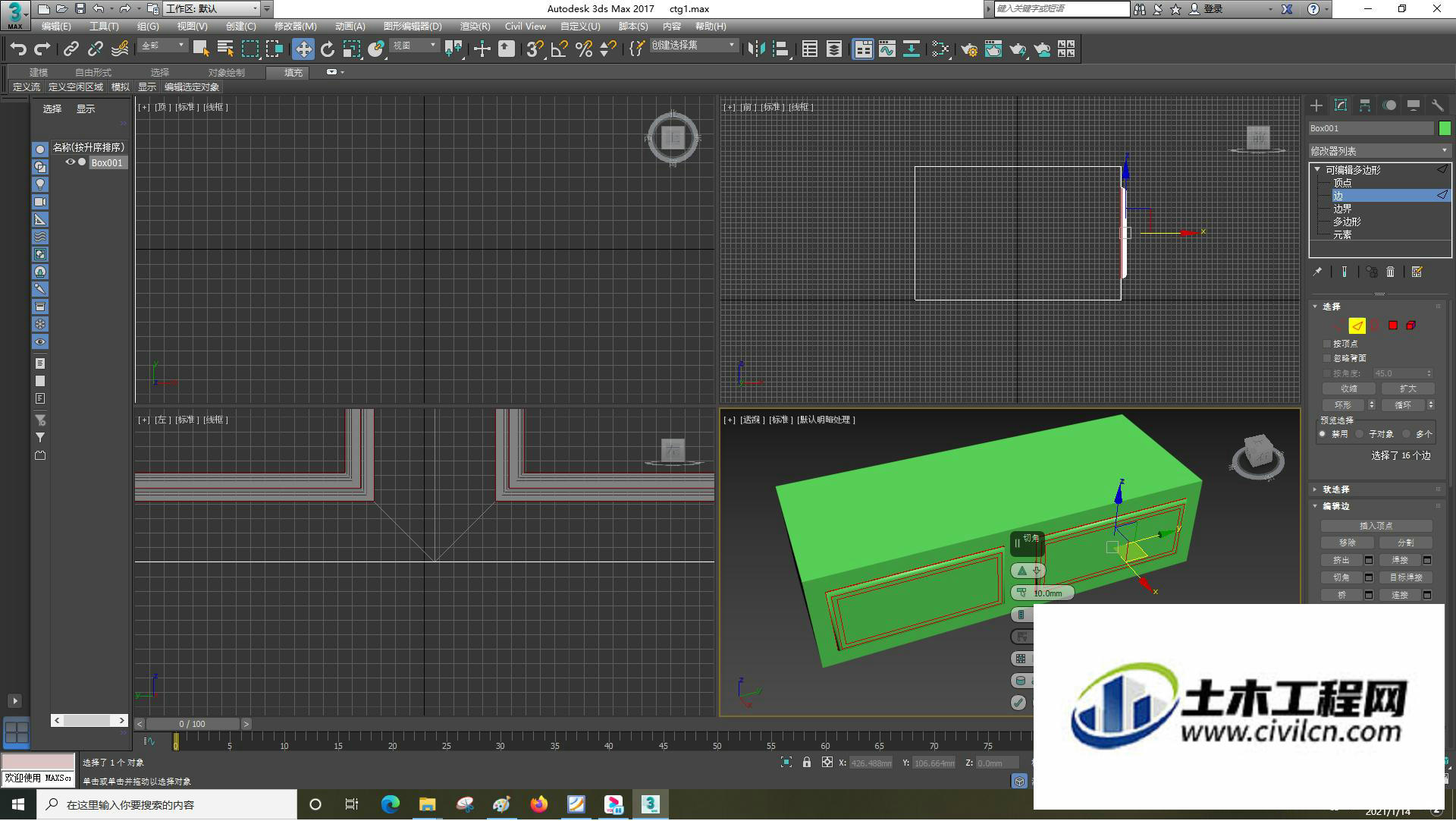Collapse the 可编辑多边形 stack entry
This screenshot has width=1456, height=821.
click(x=1318, y=170)
